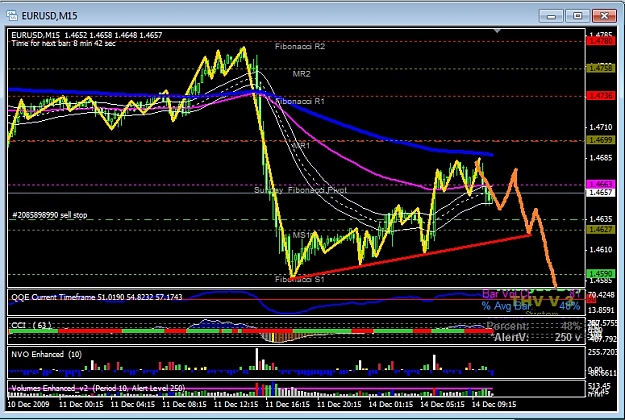Select the 1.4699 price level label
The width and height of the screenshot is (625, 420).
601,140
